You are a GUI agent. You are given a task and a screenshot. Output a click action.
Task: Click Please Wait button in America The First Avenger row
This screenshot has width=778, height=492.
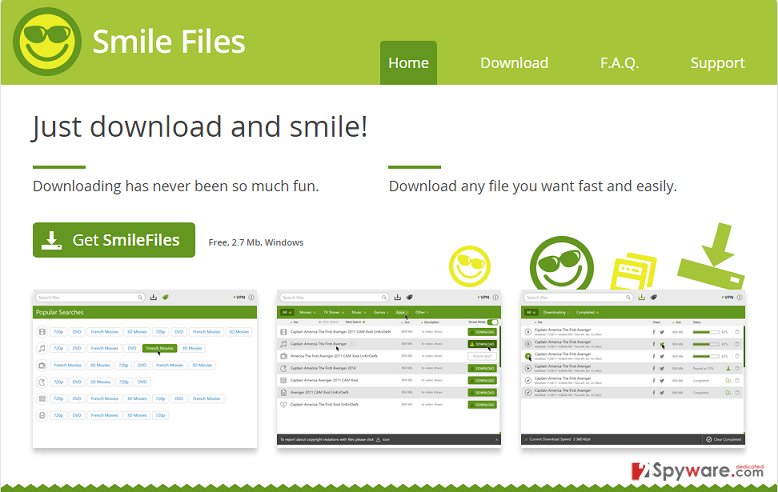point(482,356)
